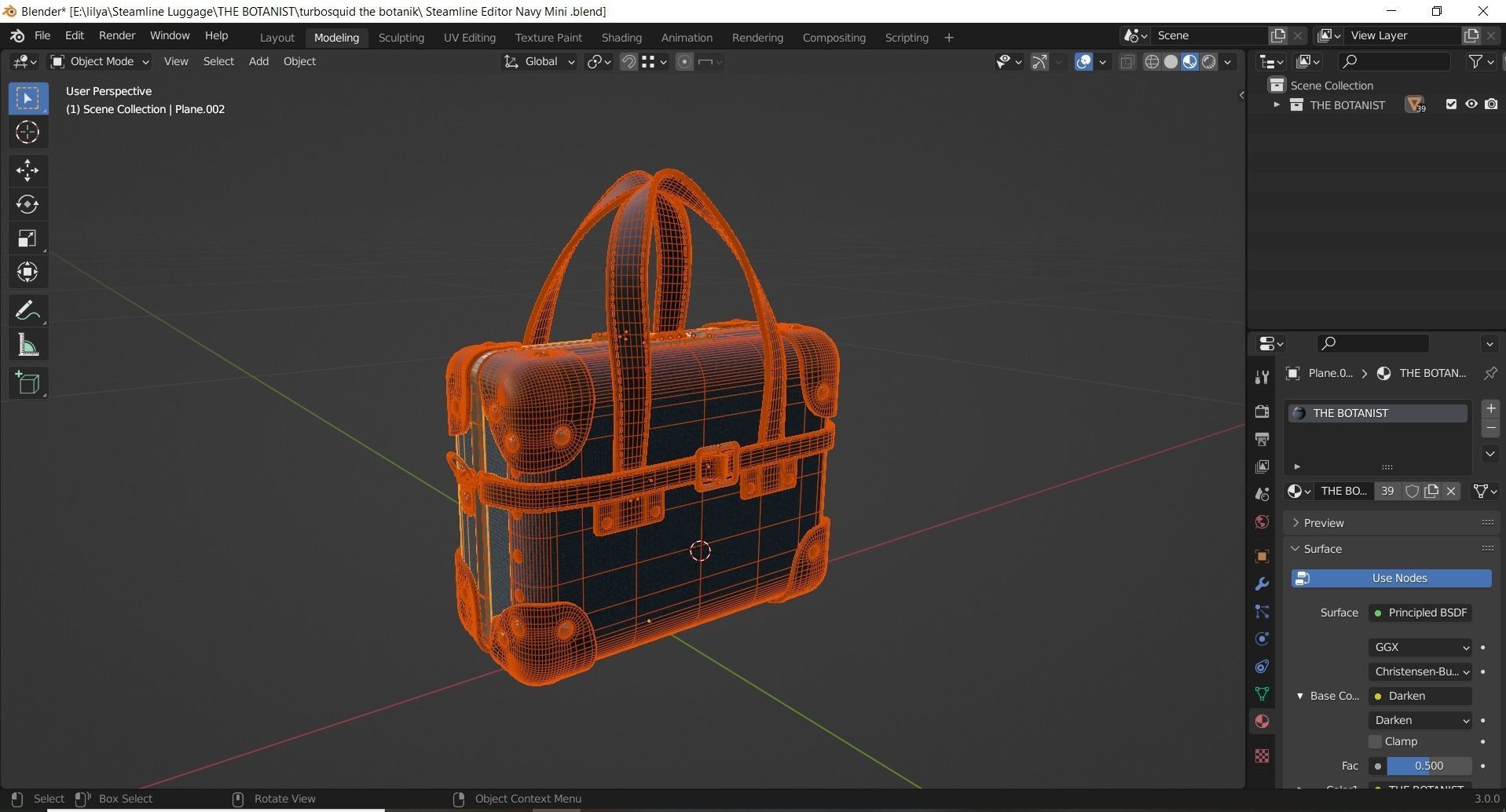Switch to the UV Editing workspace tab
The image size is (1506, 812).
pyautogui.click(x=469, y=38)
